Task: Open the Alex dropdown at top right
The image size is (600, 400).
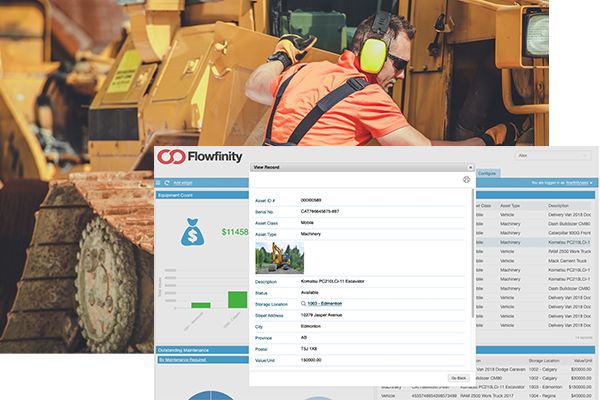Action: [553, 155]
